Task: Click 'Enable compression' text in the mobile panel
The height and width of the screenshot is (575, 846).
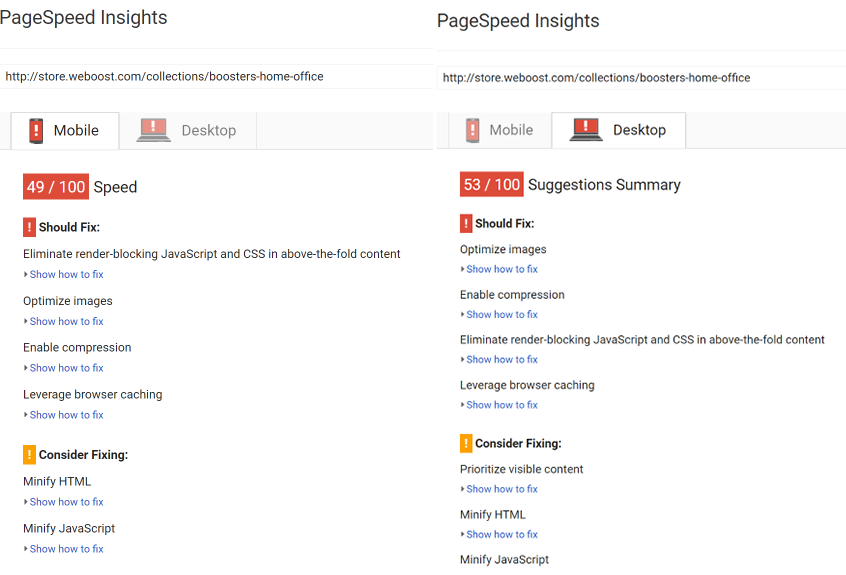Action: (77, 348)
